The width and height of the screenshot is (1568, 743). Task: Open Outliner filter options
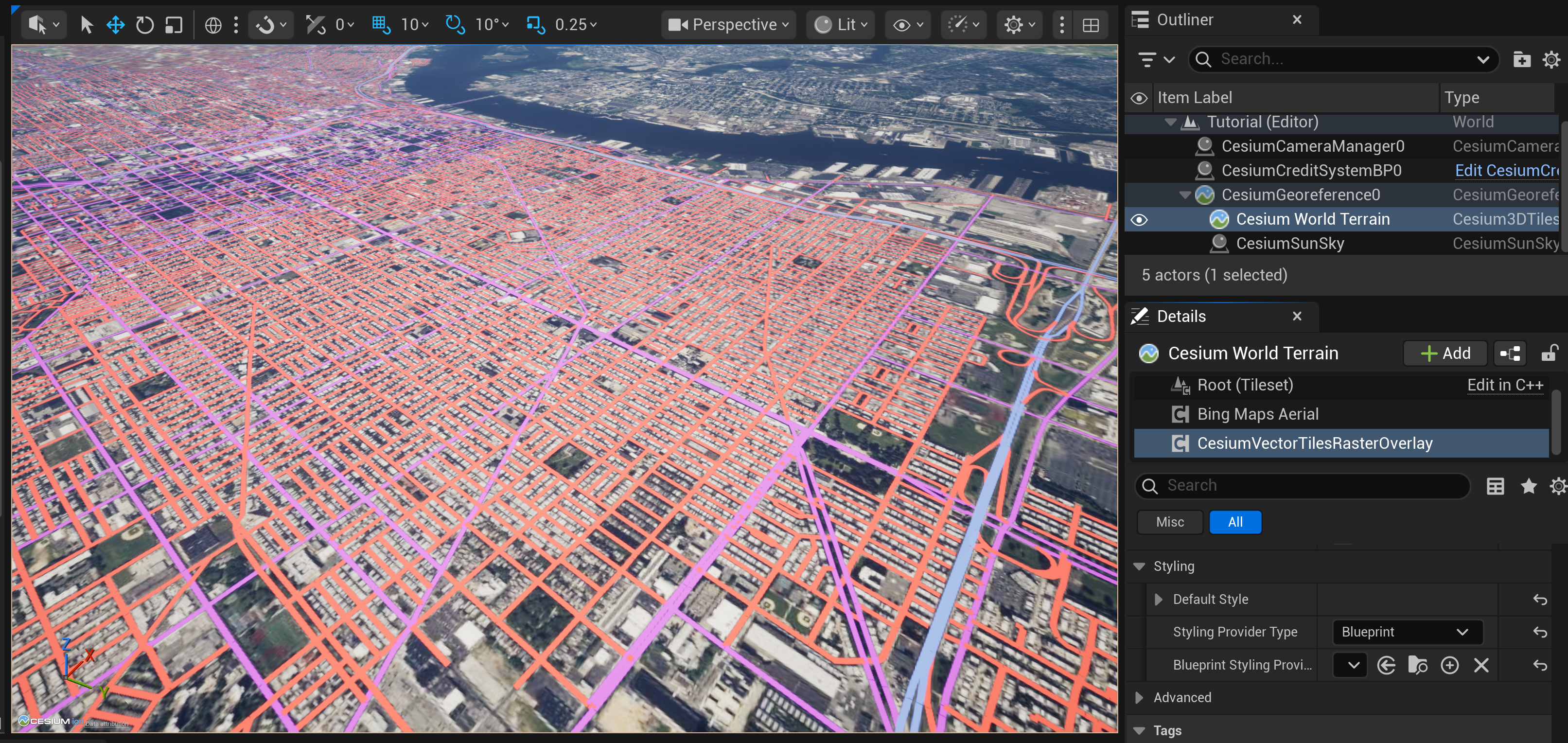(x=1156, y=60)
